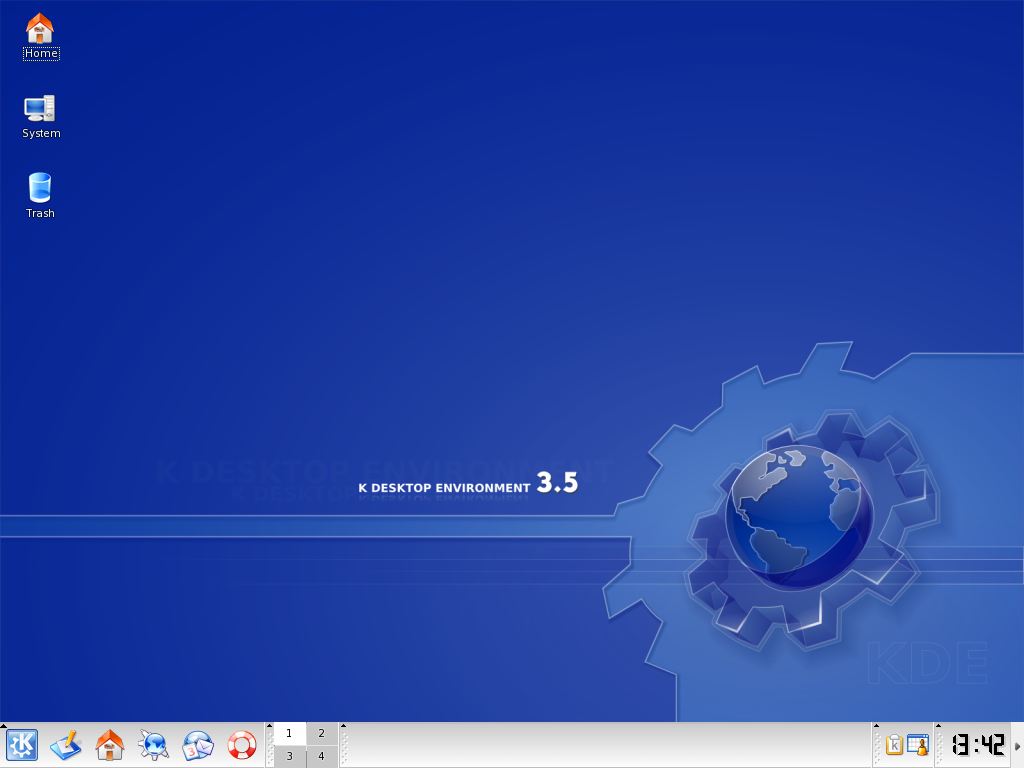Click the 13:42 digital clock
This screenshot has width=1024, height=768.
[x=978, y=745]
